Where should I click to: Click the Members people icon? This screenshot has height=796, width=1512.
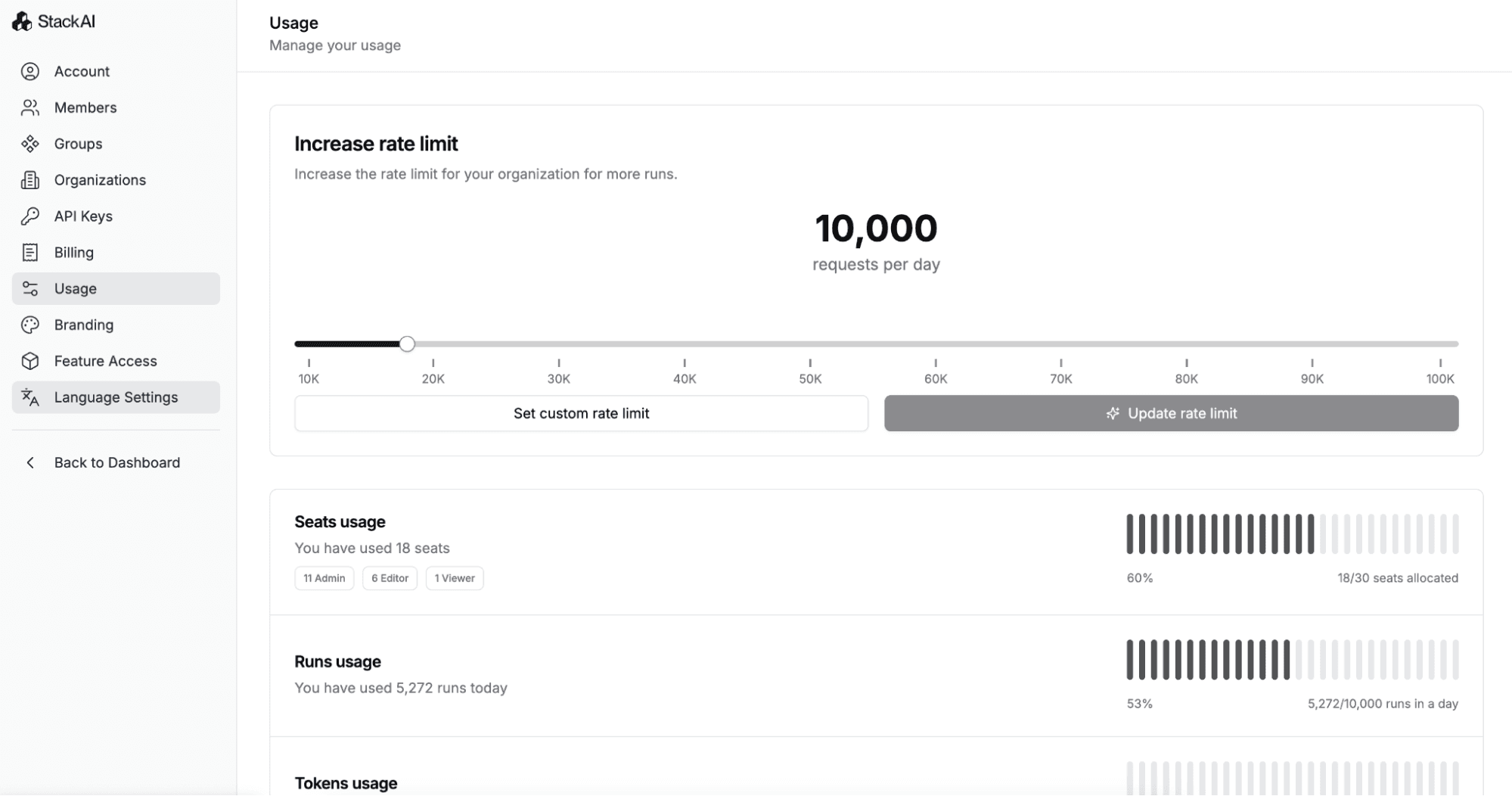pyautogui.click(x=30, y=108)
